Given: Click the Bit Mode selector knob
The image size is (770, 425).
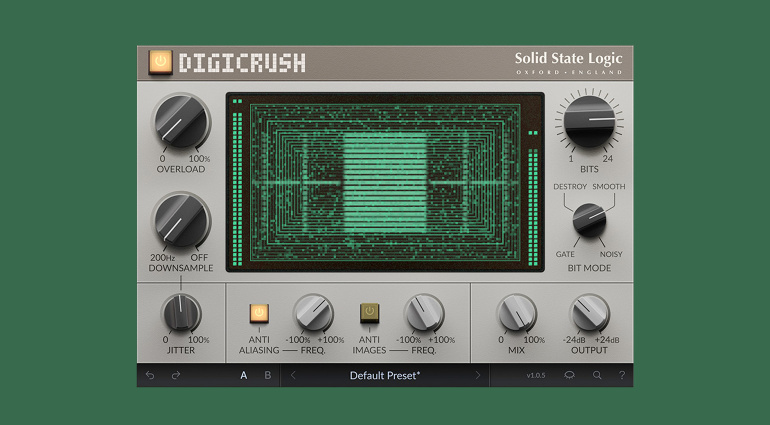Looking at the screenshot, I should click(589, 219).
